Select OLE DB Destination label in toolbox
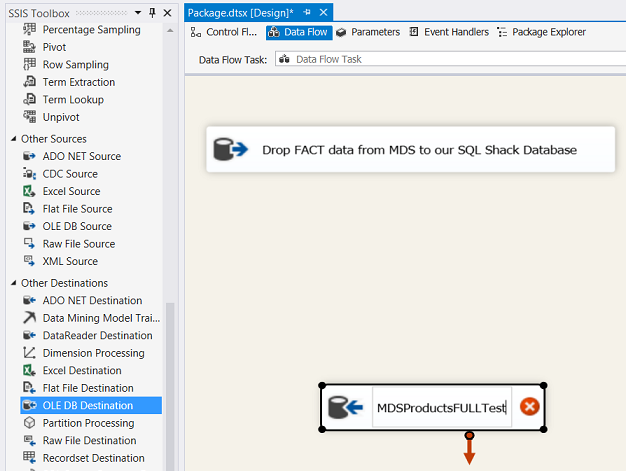 click(x=88, y=405)
